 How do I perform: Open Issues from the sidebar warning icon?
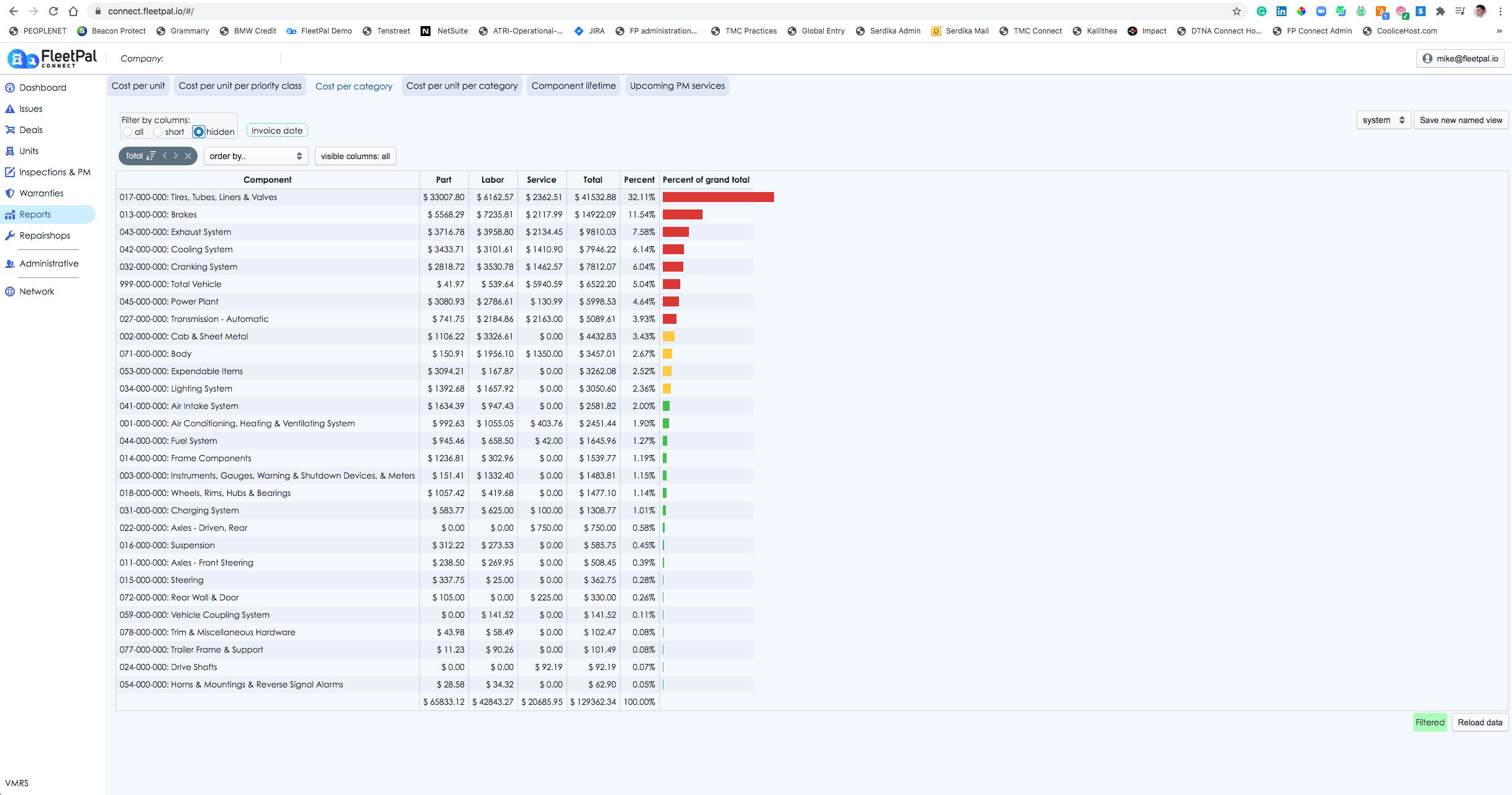tap(10, 109)
